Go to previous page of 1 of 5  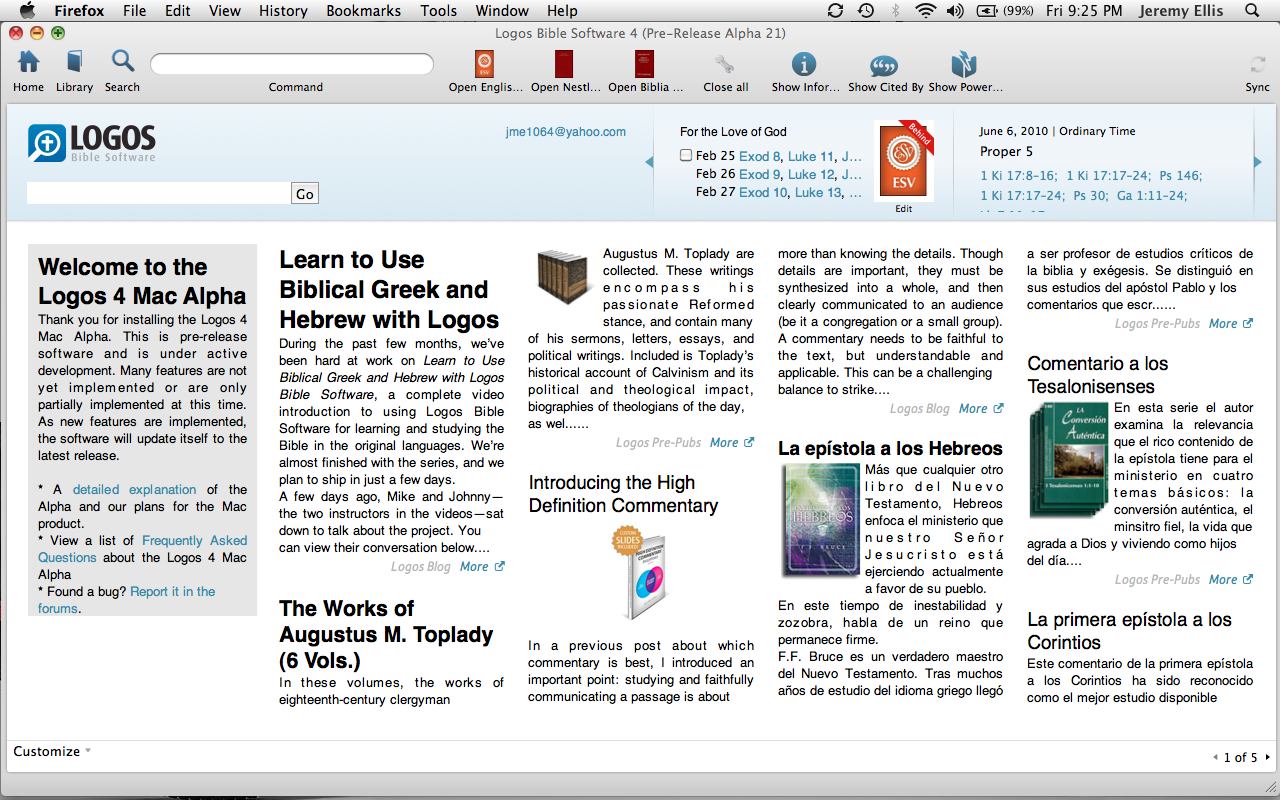click(x=1216, y=757)
